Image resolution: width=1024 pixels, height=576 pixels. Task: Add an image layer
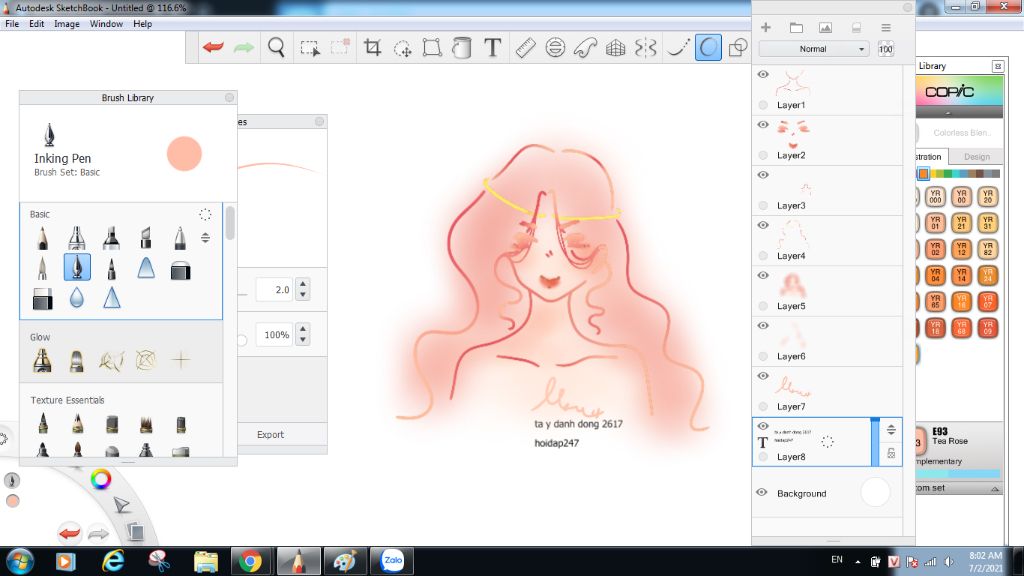[x=825, y=27]
